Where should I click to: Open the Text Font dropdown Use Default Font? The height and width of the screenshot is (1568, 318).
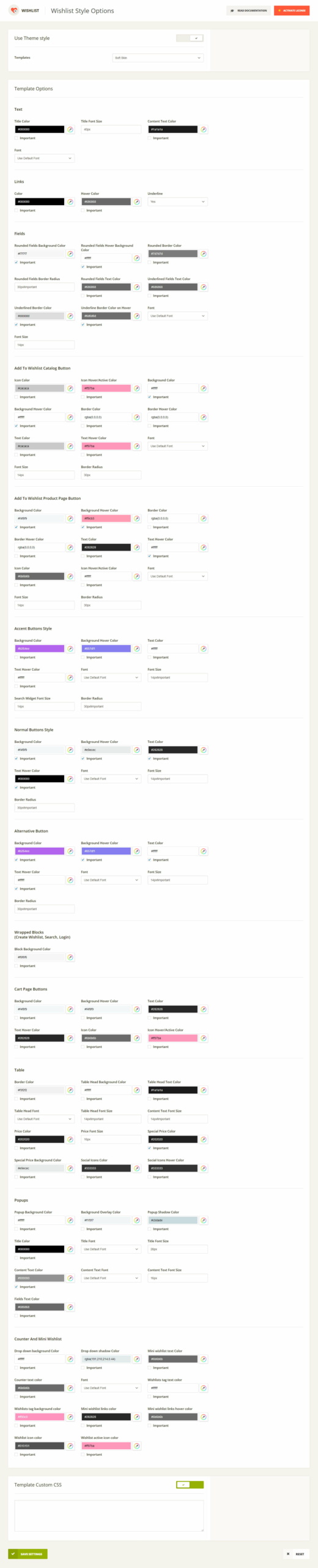(45, 158)
